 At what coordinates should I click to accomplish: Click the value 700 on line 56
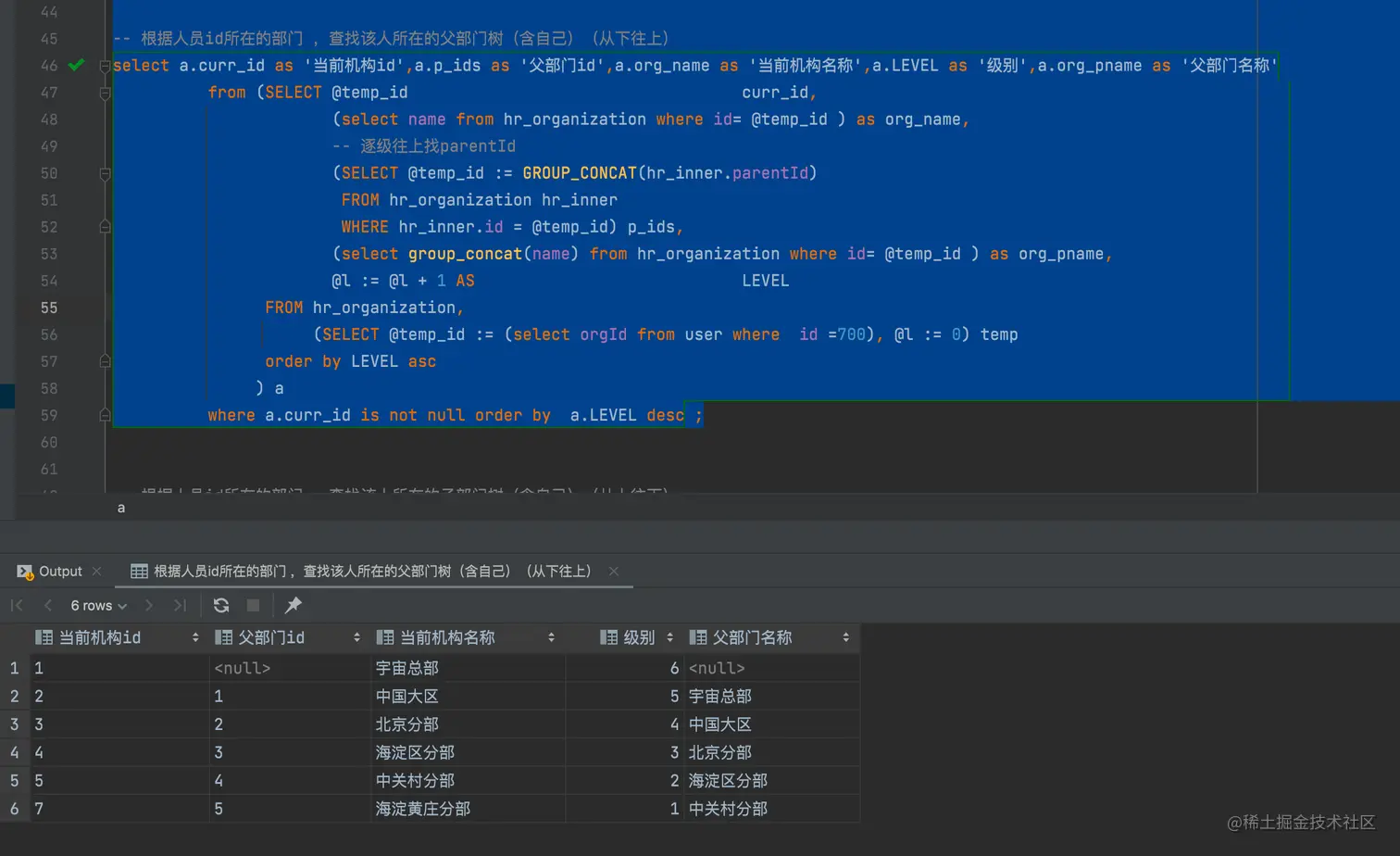click(x=851, y=334)
